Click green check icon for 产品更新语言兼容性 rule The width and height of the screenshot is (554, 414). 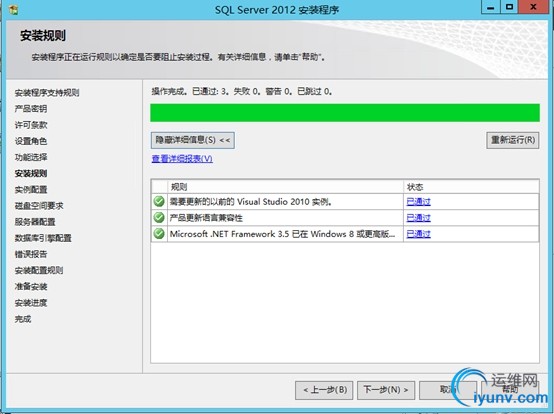[159, 217]
